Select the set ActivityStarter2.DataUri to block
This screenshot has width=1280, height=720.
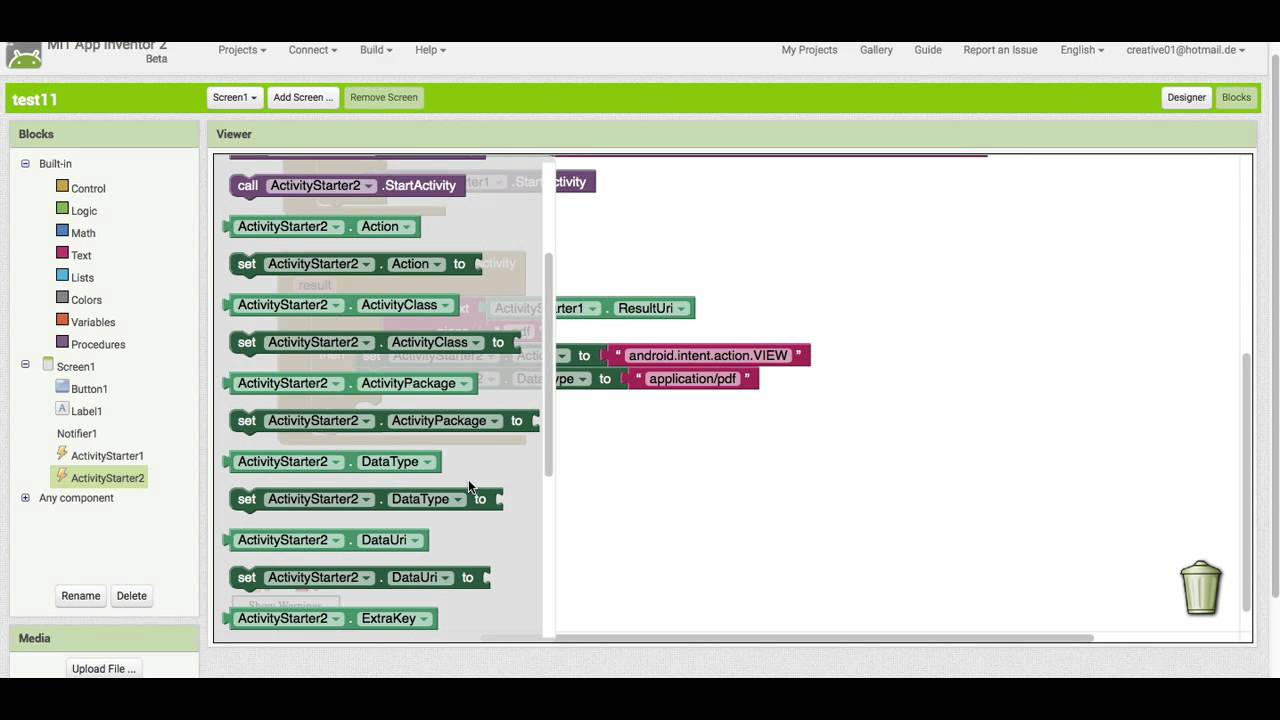click(359, 577)
